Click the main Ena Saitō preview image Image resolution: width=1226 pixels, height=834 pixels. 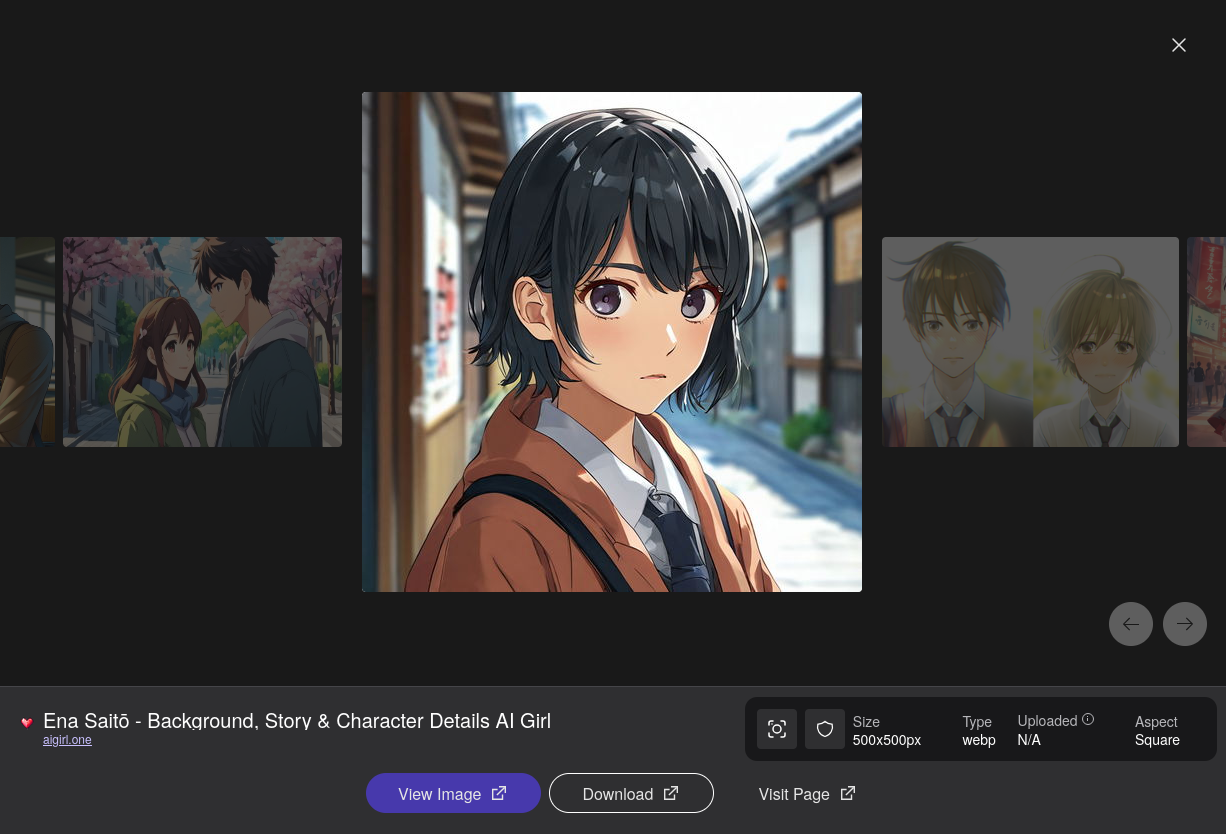click(612, 342)
